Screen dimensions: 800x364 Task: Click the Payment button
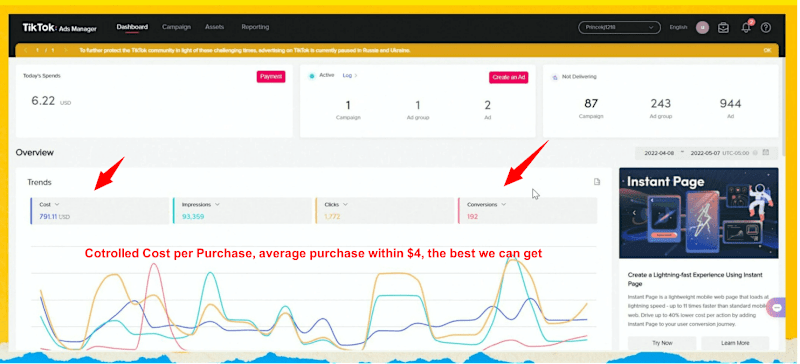click(271, 77)
